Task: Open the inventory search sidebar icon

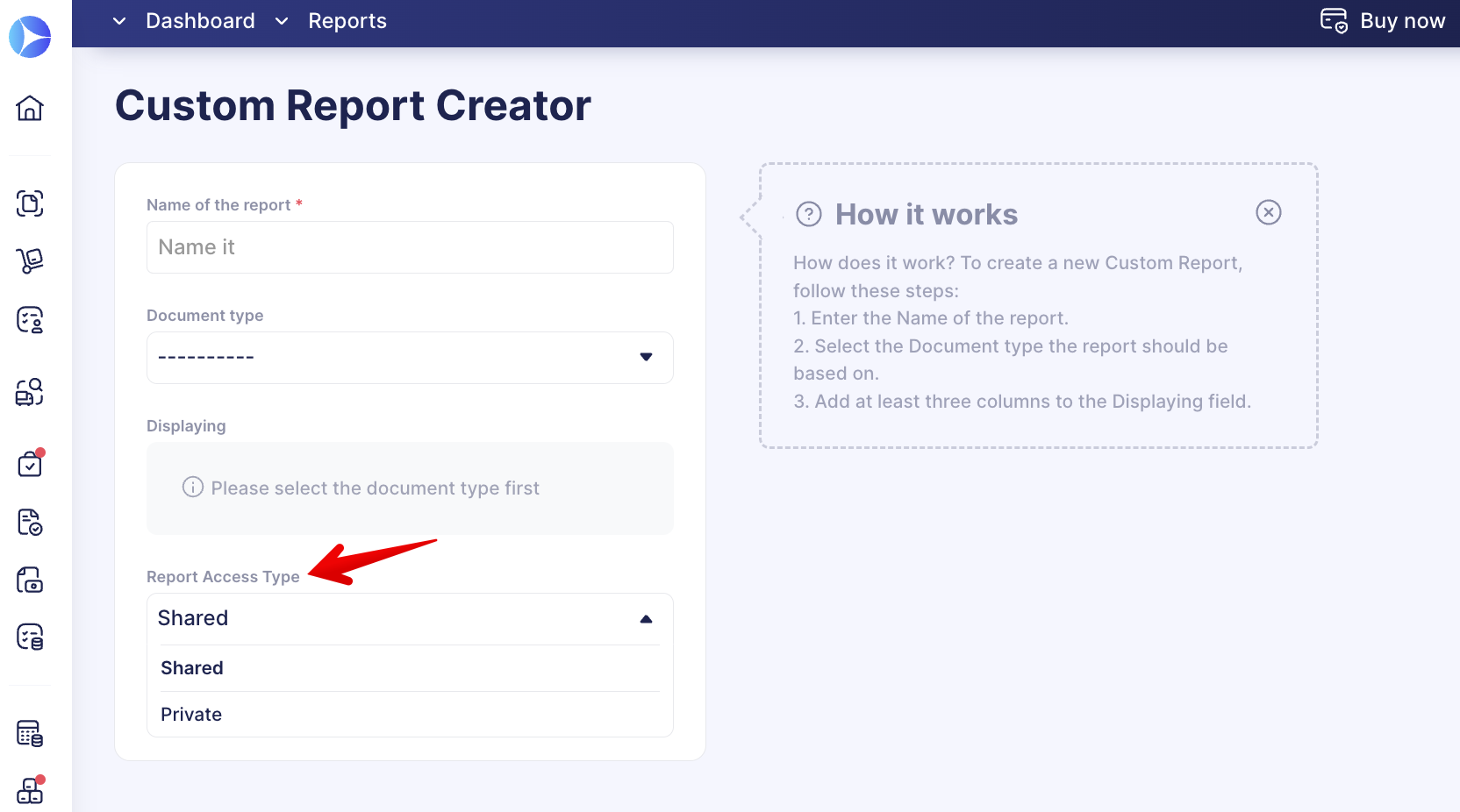Action: pyautogui.click(x=30, y=392)
